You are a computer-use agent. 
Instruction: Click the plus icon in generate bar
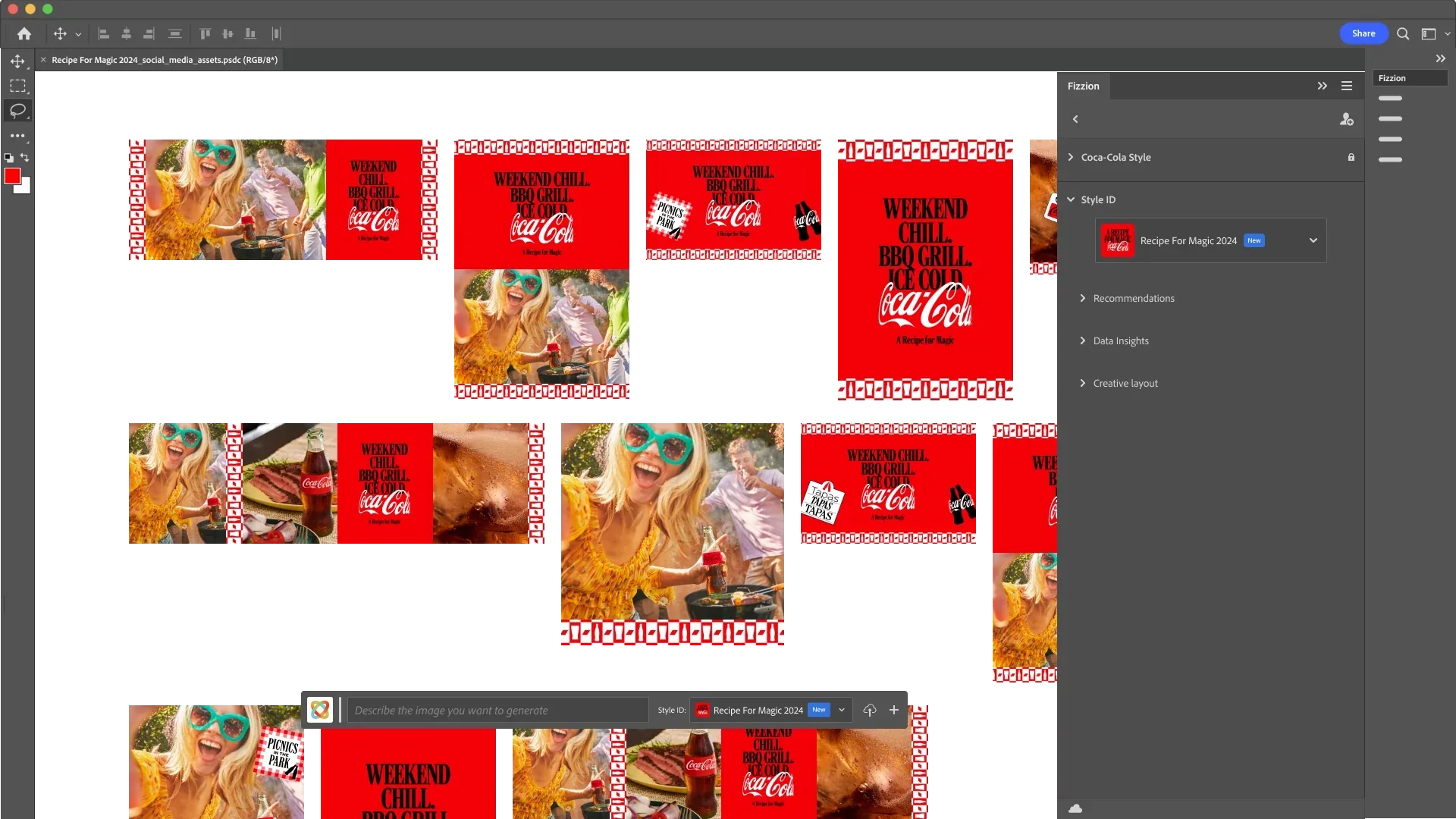point(894,710)
